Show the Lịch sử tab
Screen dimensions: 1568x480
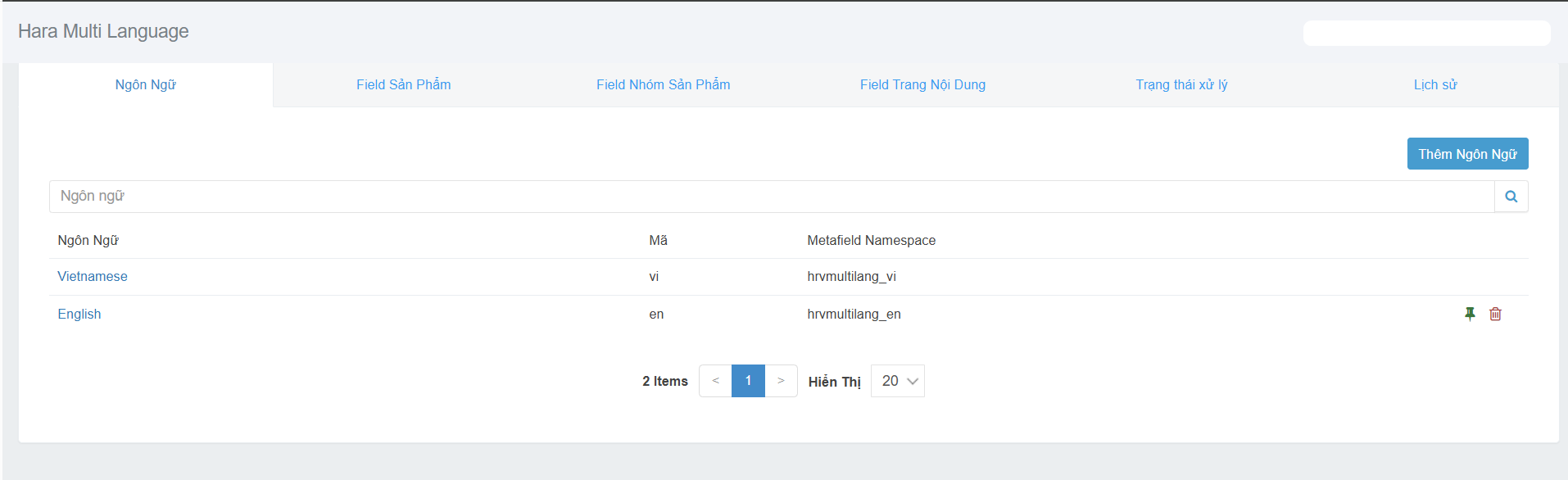pos(1435,85)
